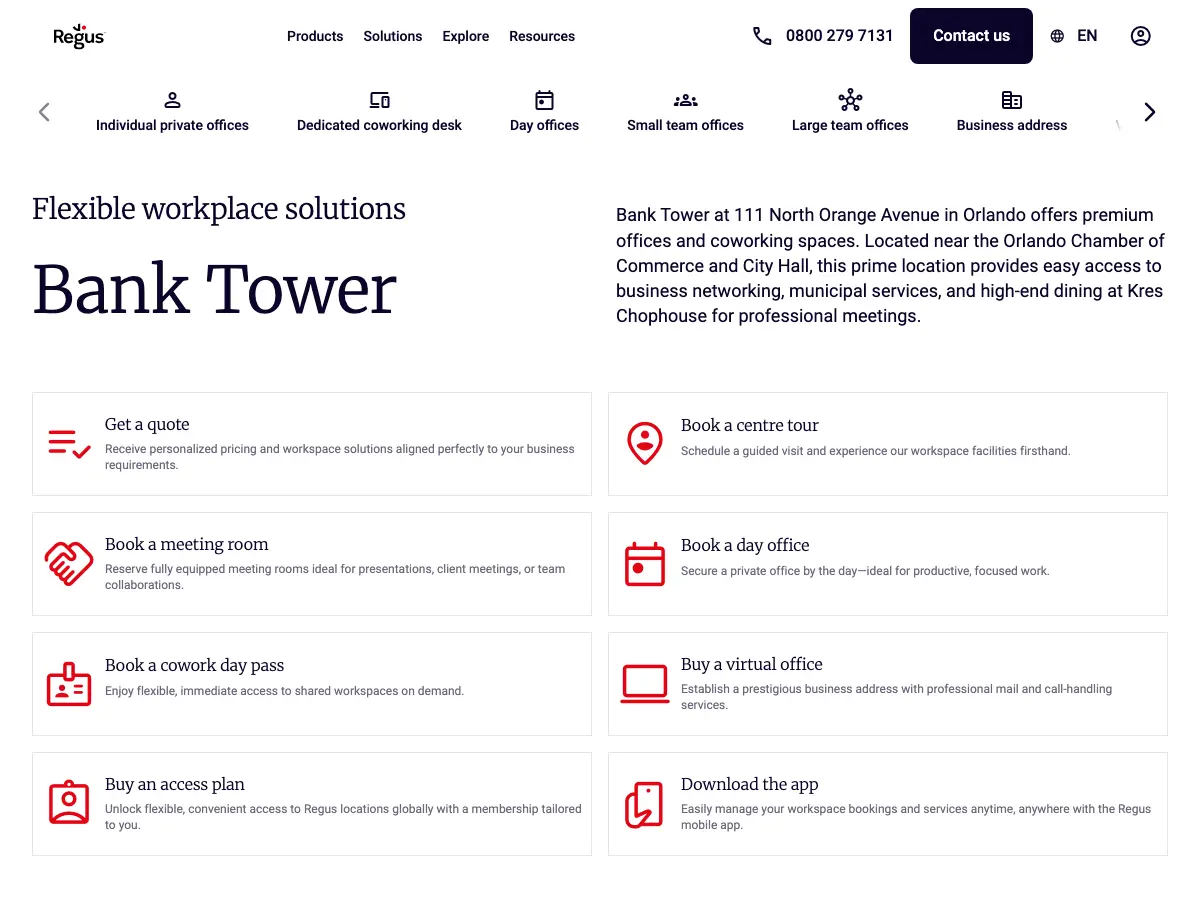The width and height of the screenshot is (1200, 900).
Task: Show previous product categories with left chevron
Action: coord(44,112)
